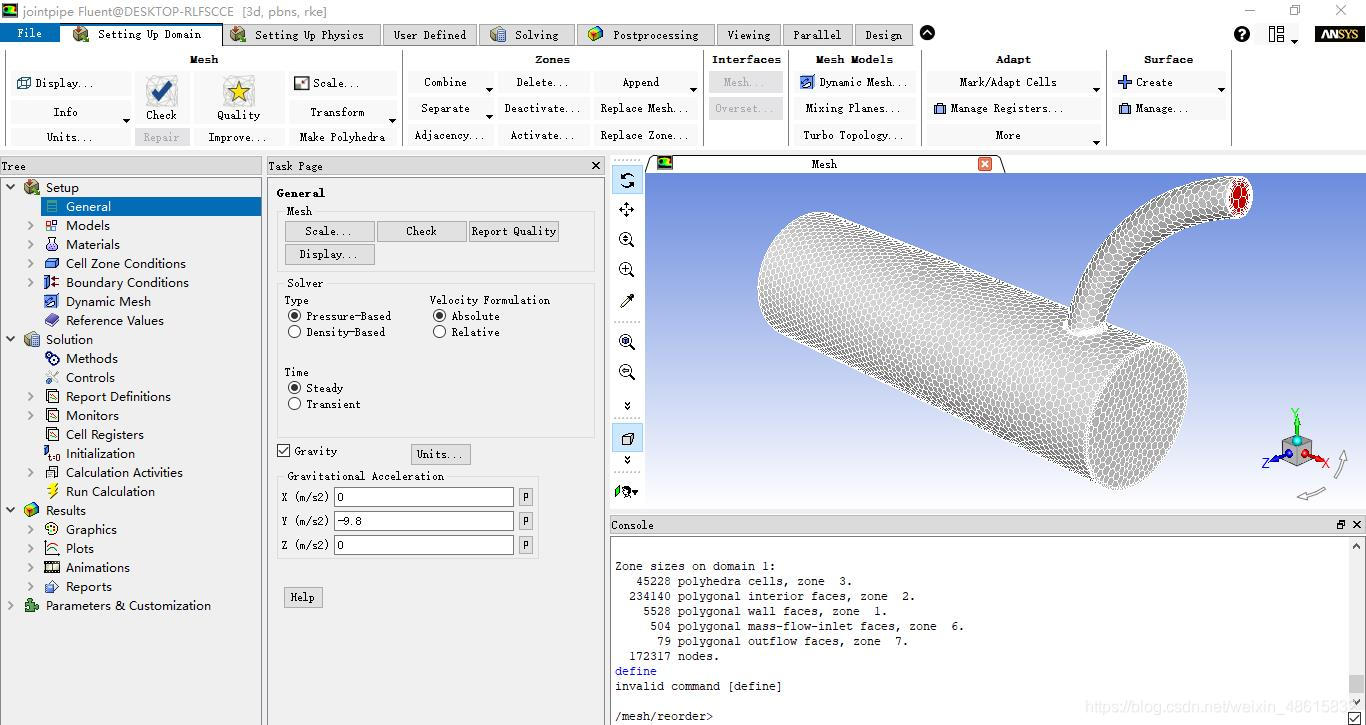Select the rotate view tool
Screen dimensions: 1366x725
[x=627, y=180]
